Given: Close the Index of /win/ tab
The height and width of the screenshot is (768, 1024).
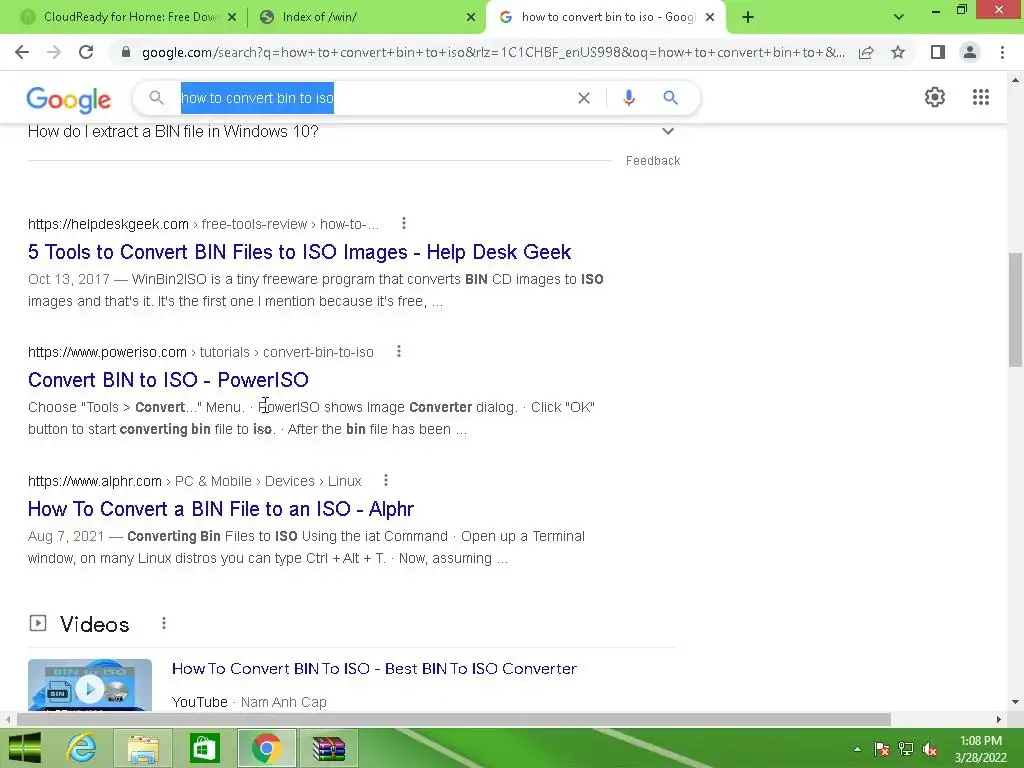Looking at the screenshot, I should coord(471,17).
